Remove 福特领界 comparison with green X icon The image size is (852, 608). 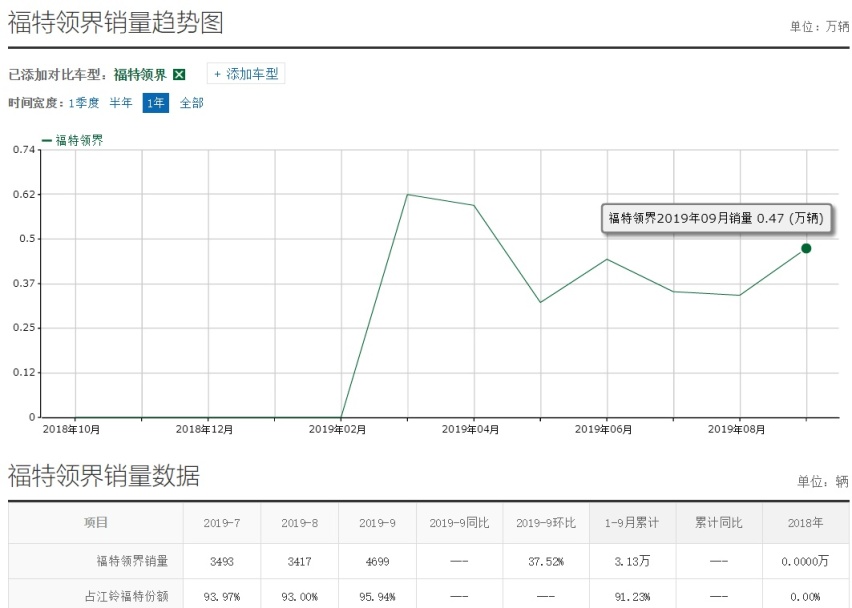coord(179,74)
